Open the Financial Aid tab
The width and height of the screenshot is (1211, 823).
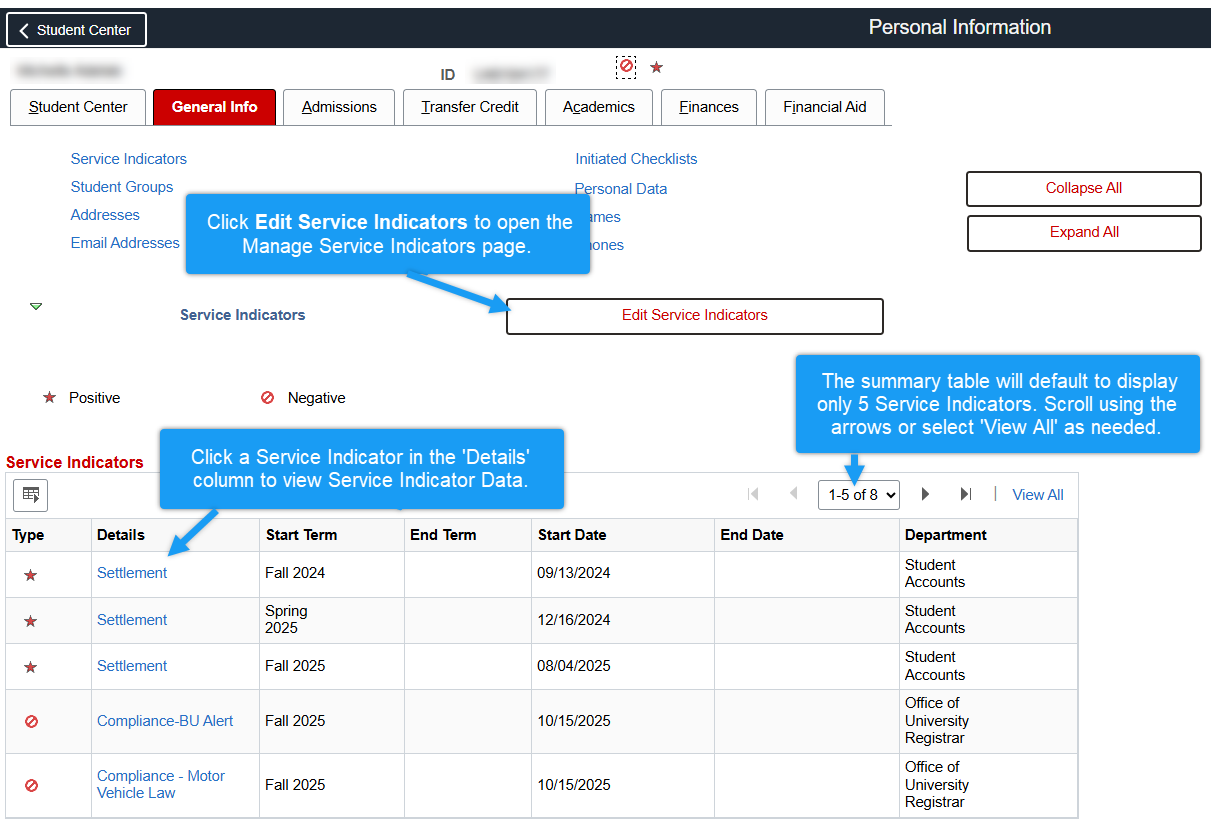pos(824,107)
